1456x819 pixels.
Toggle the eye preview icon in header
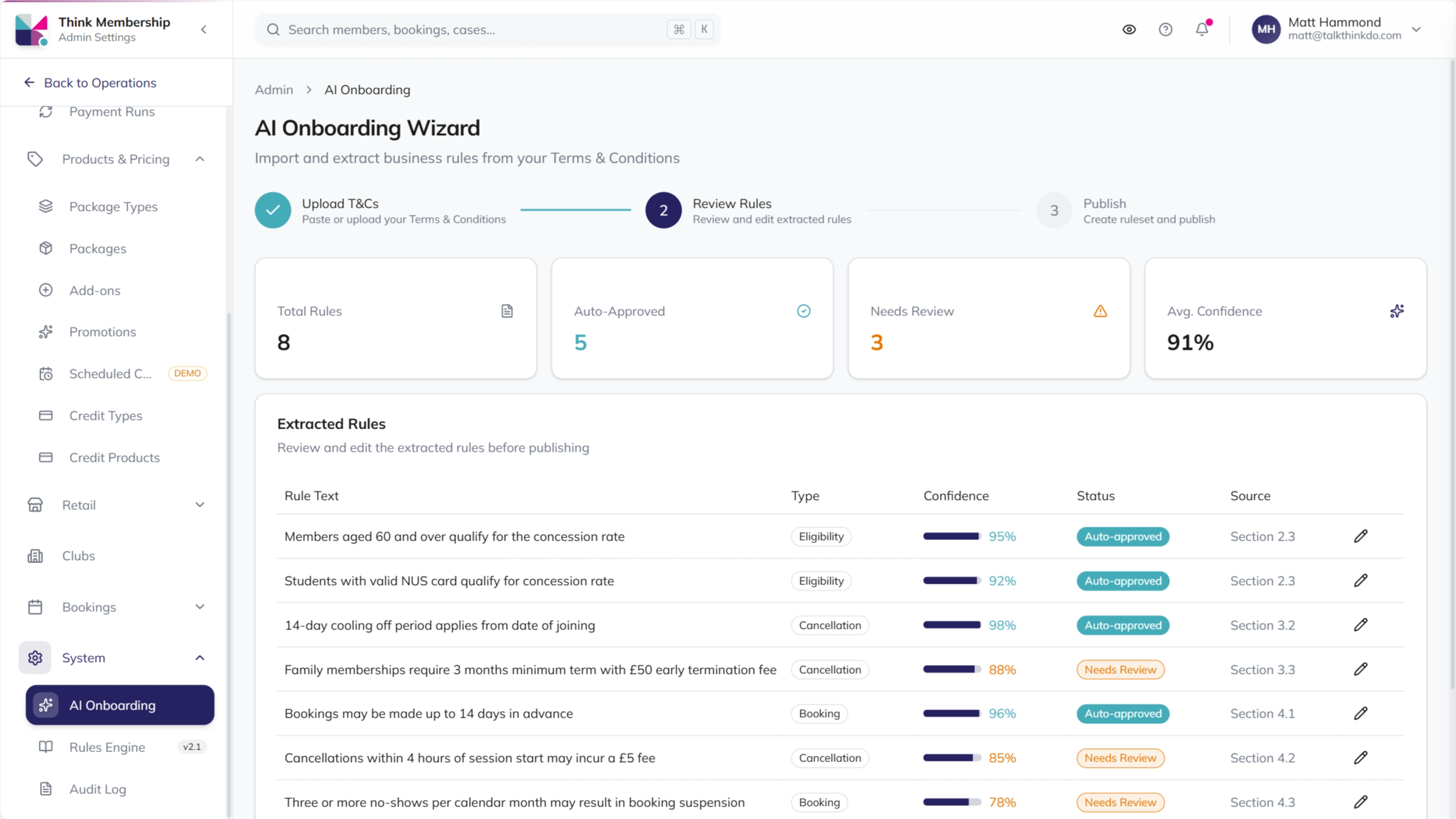point(1129,29)
